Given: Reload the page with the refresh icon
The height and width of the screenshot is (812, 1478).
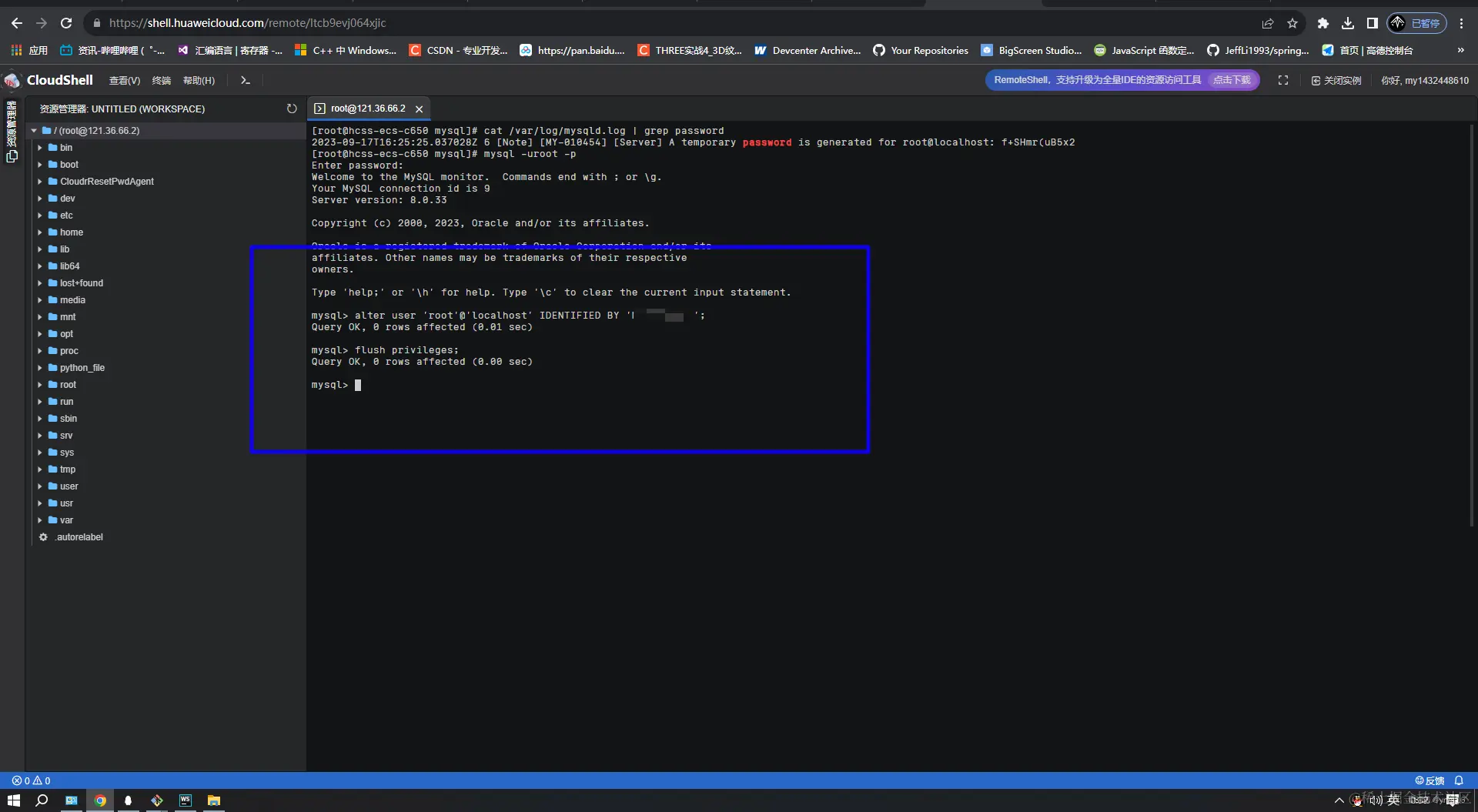Looking at the screenshot, I should coord(66,23).
